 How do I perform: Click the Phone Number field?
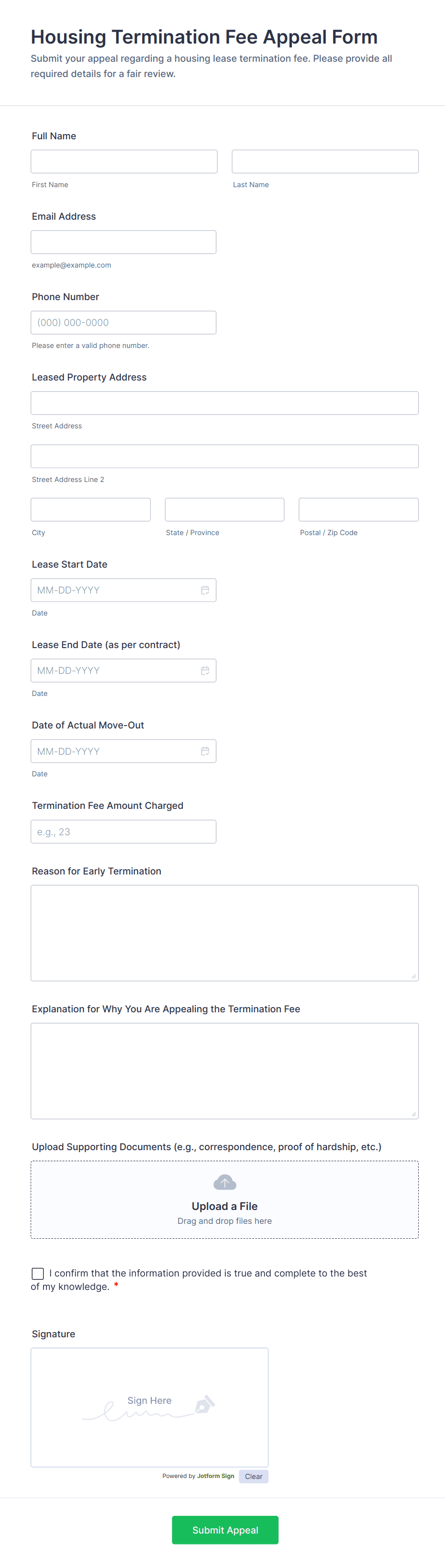(x=123, y=323)
